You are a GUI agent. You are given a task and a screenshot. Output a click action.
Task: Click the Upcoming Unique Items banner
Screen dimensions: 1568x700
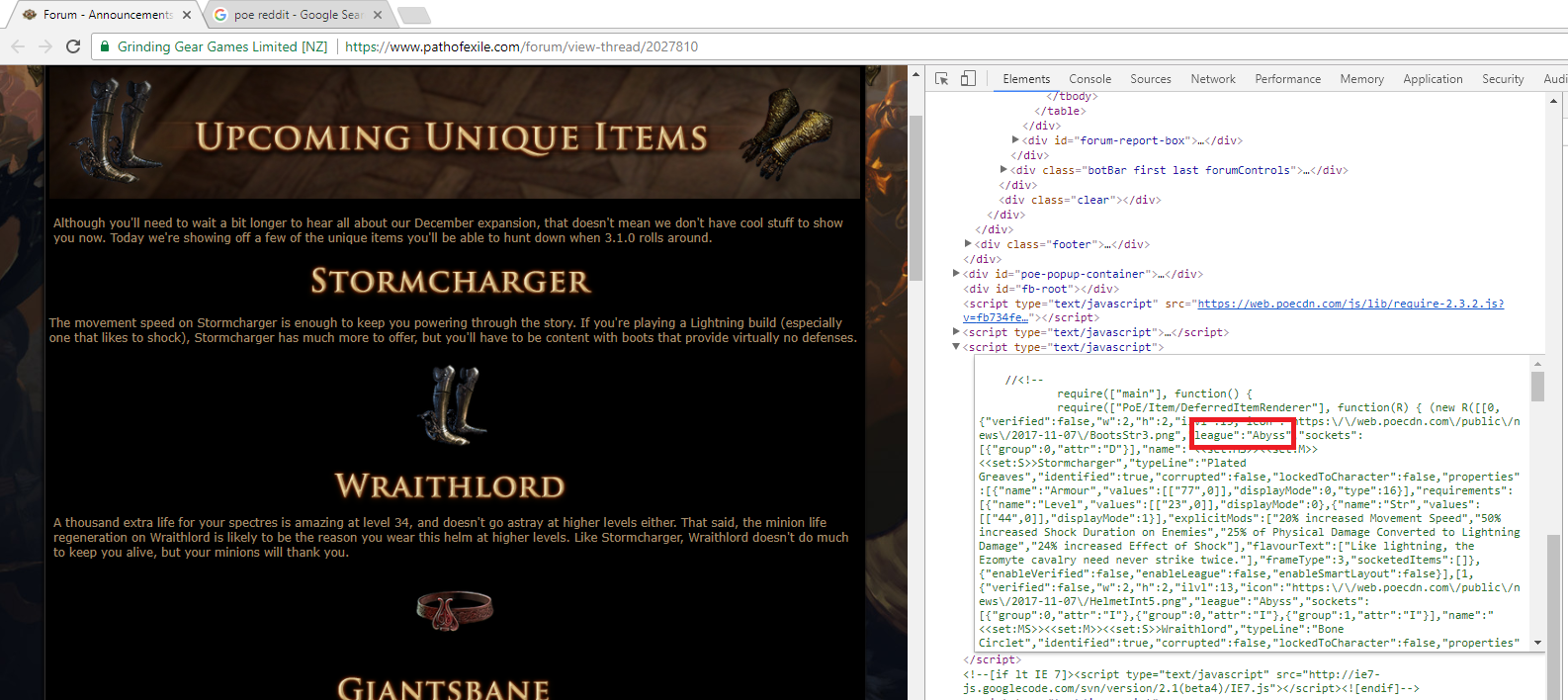coord(455,133)
